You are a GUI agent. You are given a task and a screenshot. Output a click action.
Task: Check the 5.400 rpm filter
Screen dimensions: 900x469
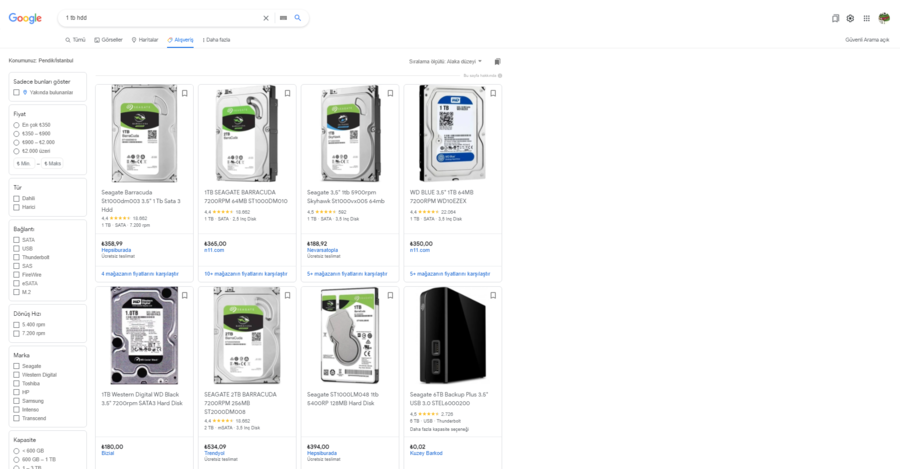click(16, 325)
